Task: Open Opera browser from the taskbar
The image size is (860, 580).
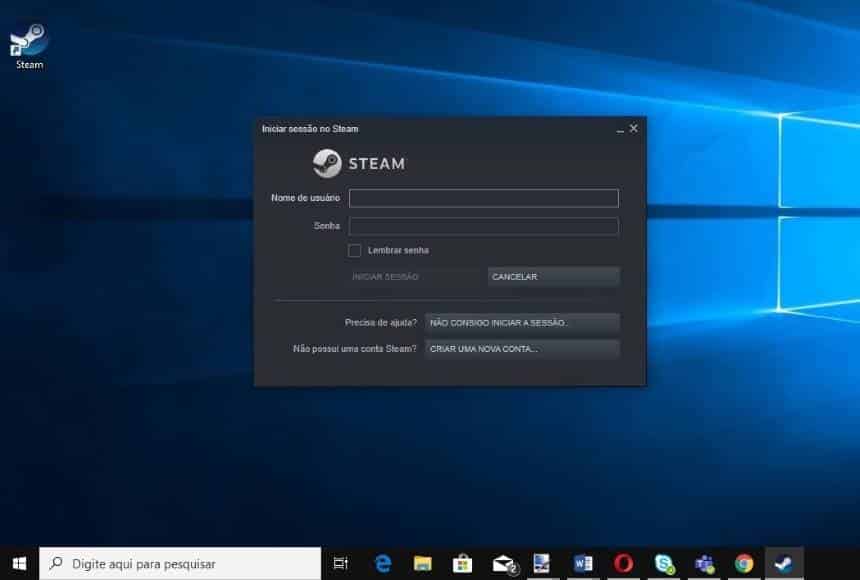Action: pos(623,564)
